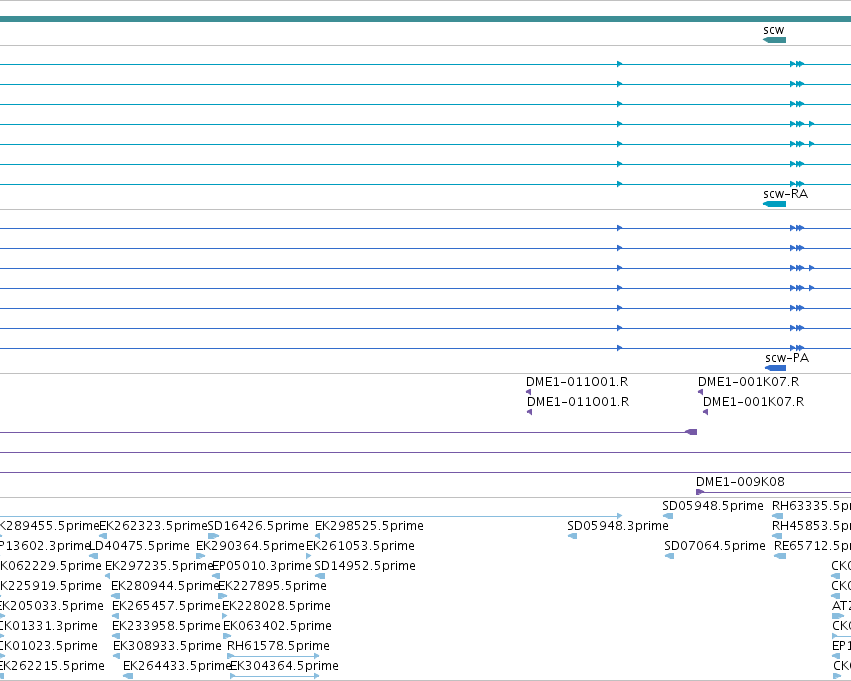Open the EK304364.5prime EST label
The width and height of the screenshot is (851, 681).
(x=284, y=666)
